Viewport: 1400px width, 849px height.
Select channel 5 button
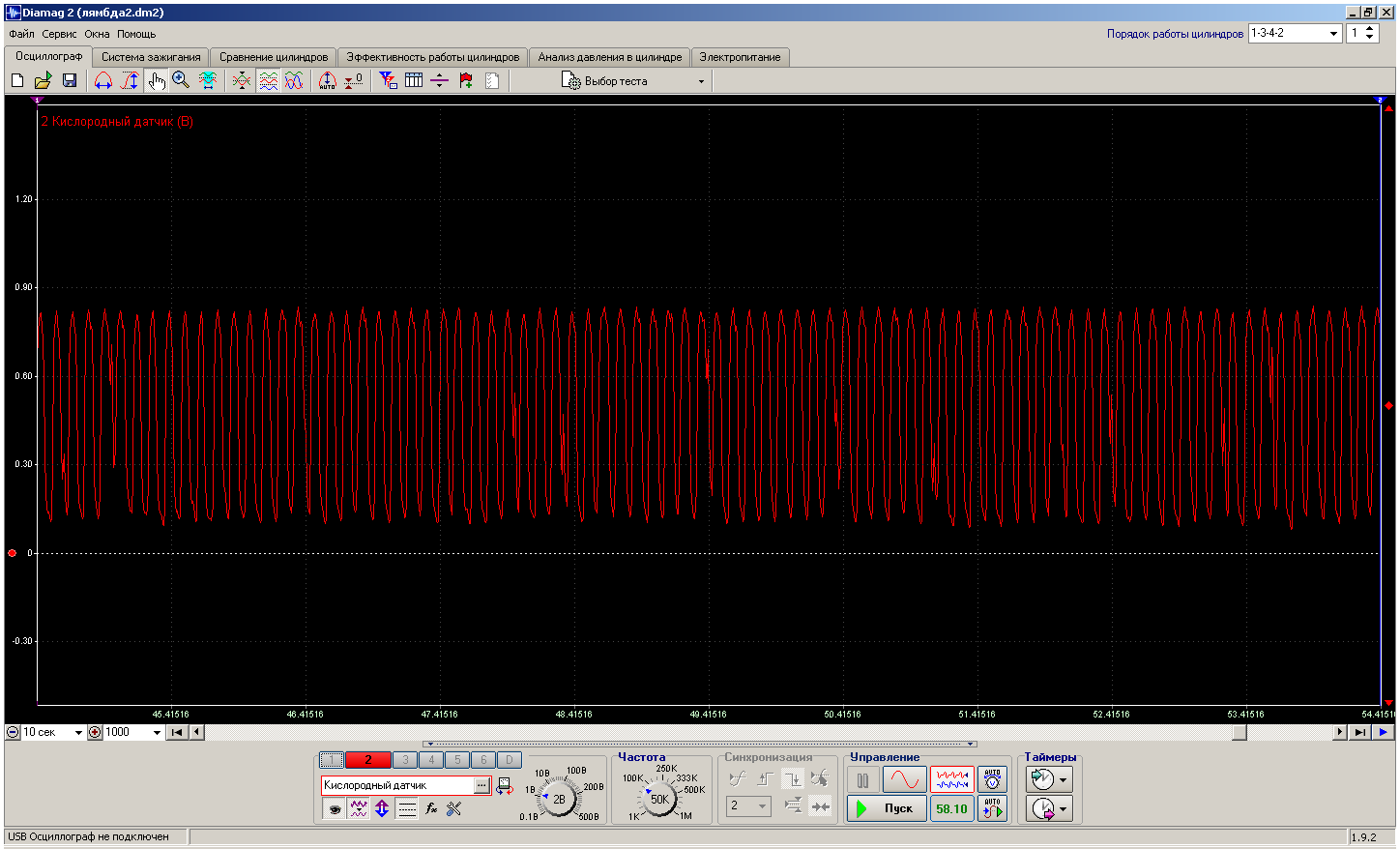click(457, 760)
